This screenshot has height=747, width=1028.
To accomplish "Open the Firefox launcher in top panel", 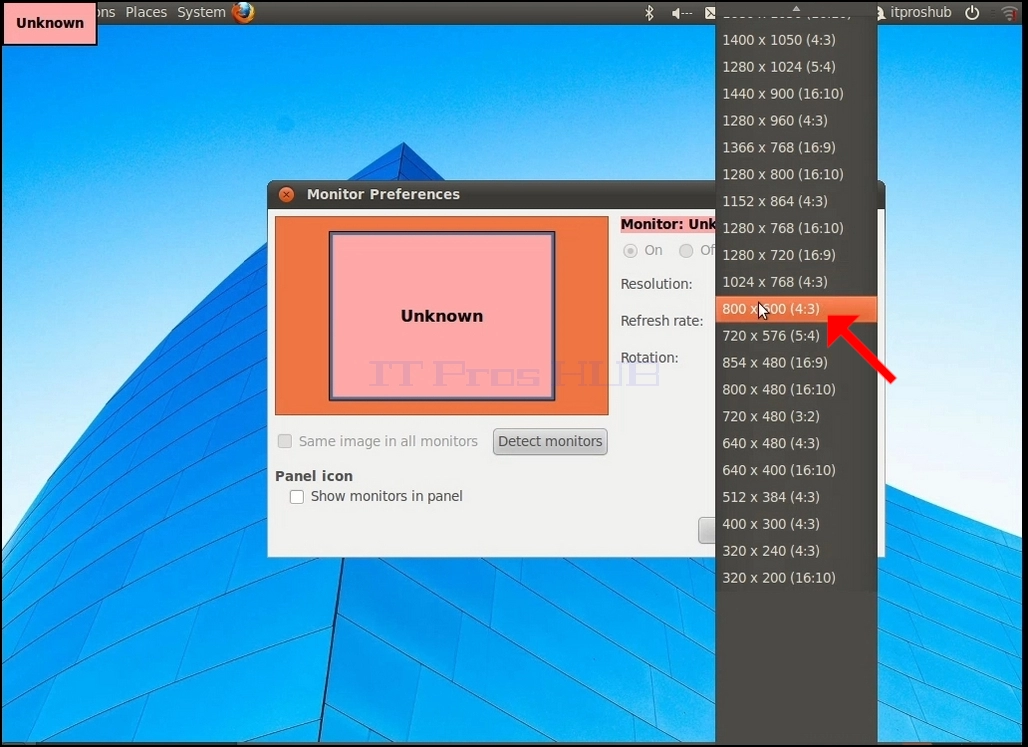I will coord(243,12).
